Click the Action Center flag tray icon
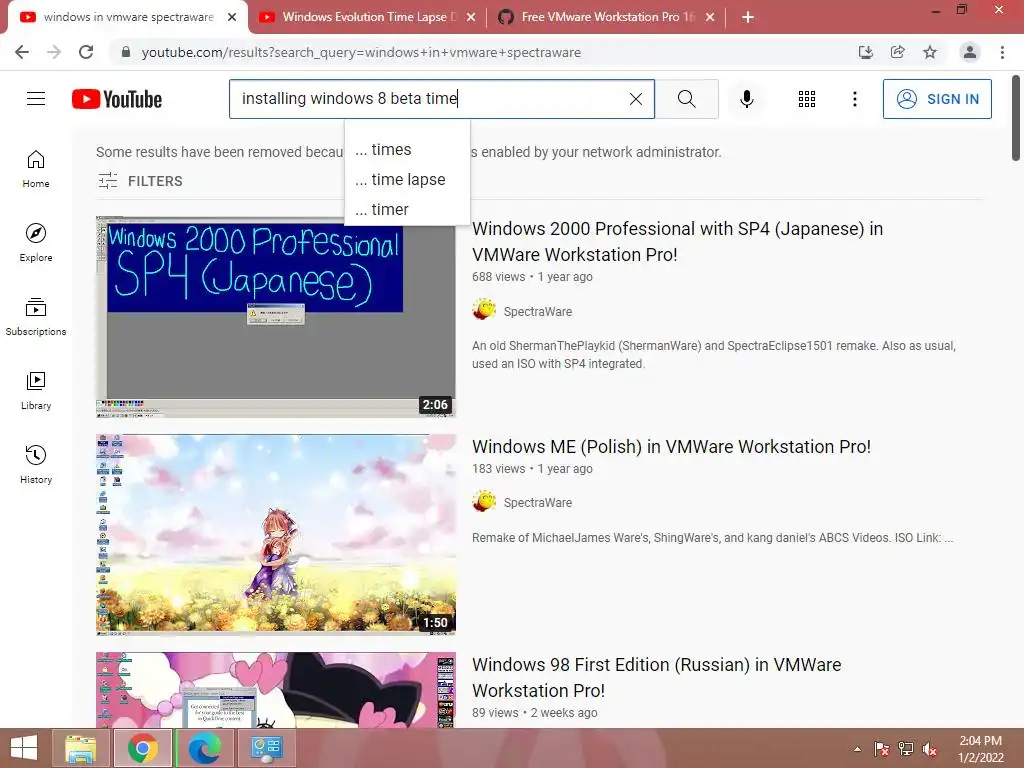This screenshot has height=768, width=1024. pyautogui.click(x=881, y=749)
